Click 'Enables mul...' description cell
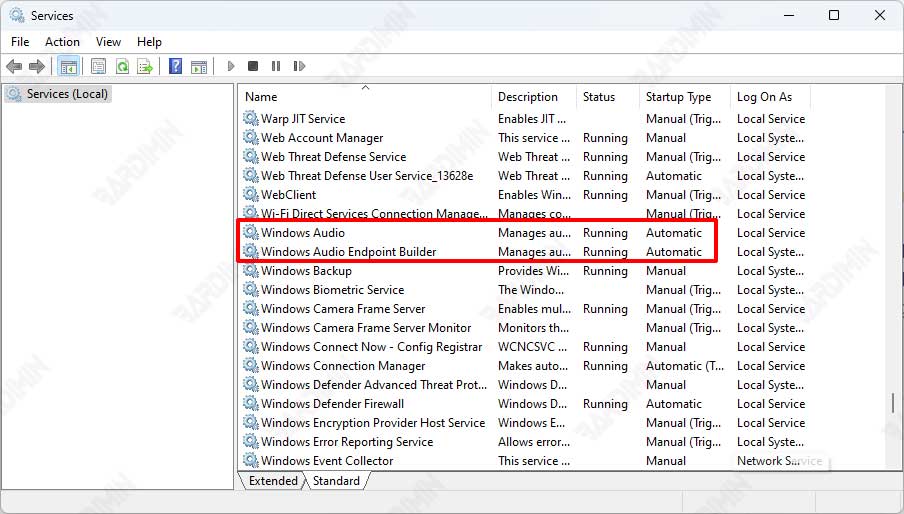Image resolution: width=904 pixels, height=514 pixels. 534,308
